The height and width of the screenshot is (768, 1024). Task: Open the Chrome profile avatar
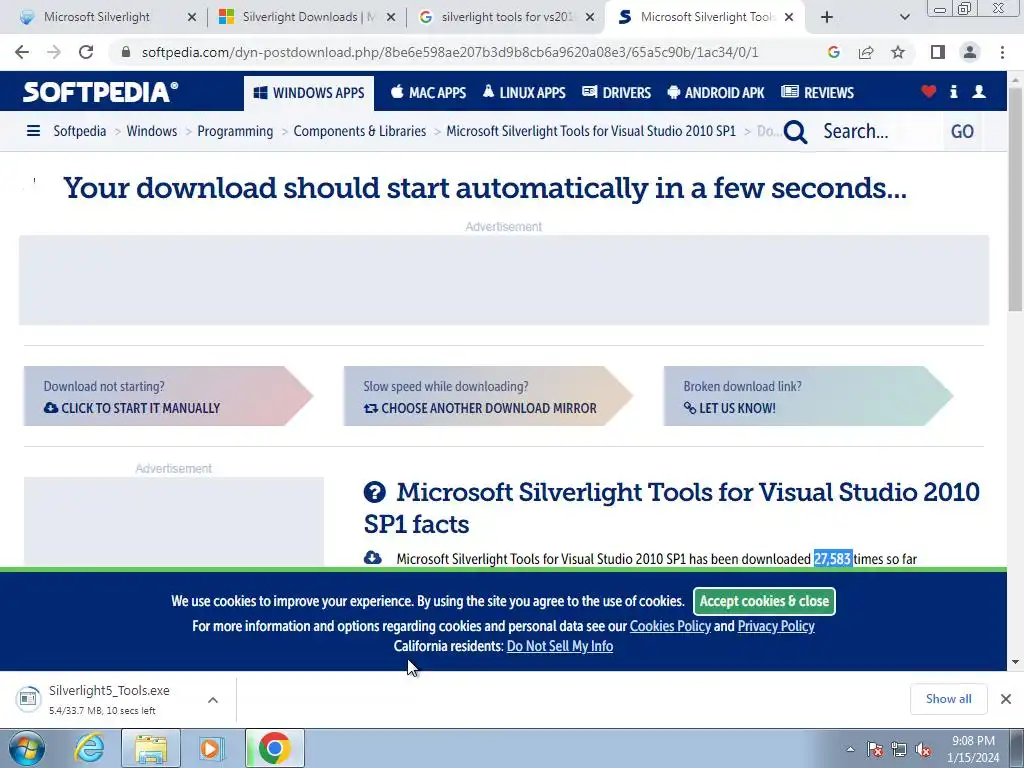(970, 52)
